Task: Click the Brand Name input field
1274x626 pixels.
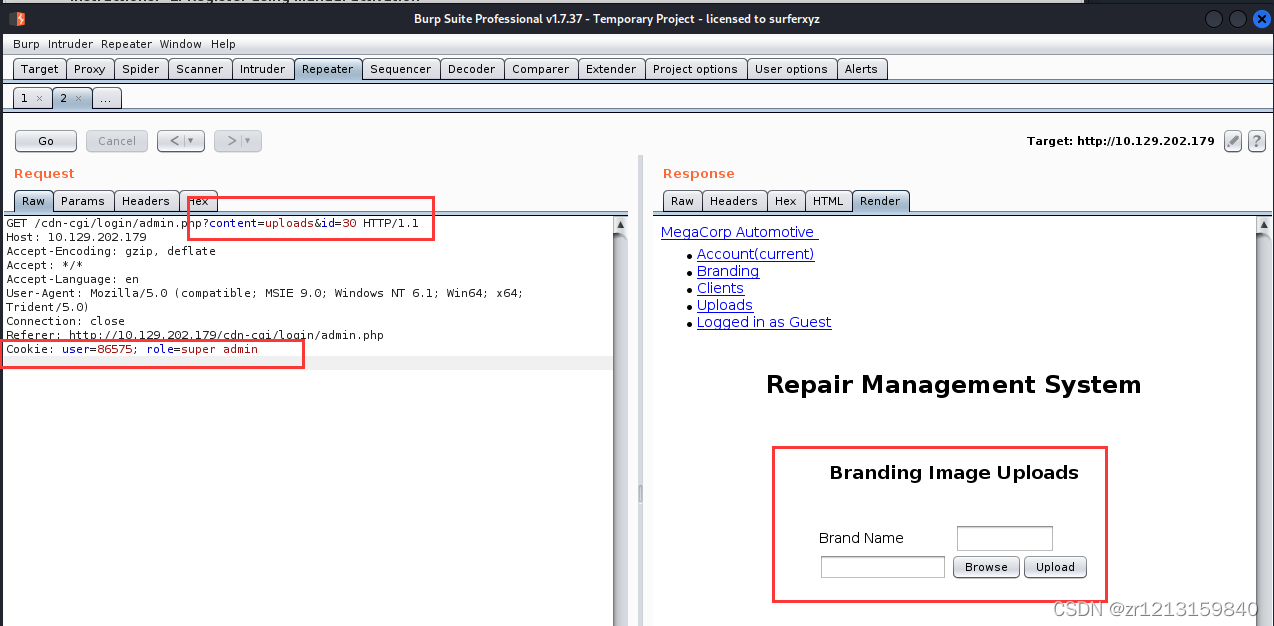Action: [1005, 538]
